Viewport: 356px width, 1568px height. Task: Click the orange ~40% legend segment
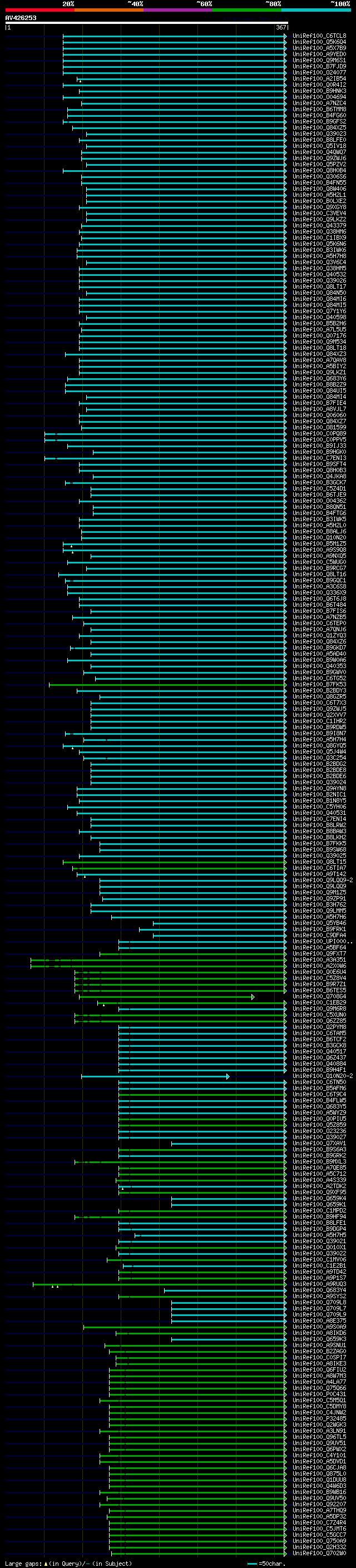click(x=109, y=10)
